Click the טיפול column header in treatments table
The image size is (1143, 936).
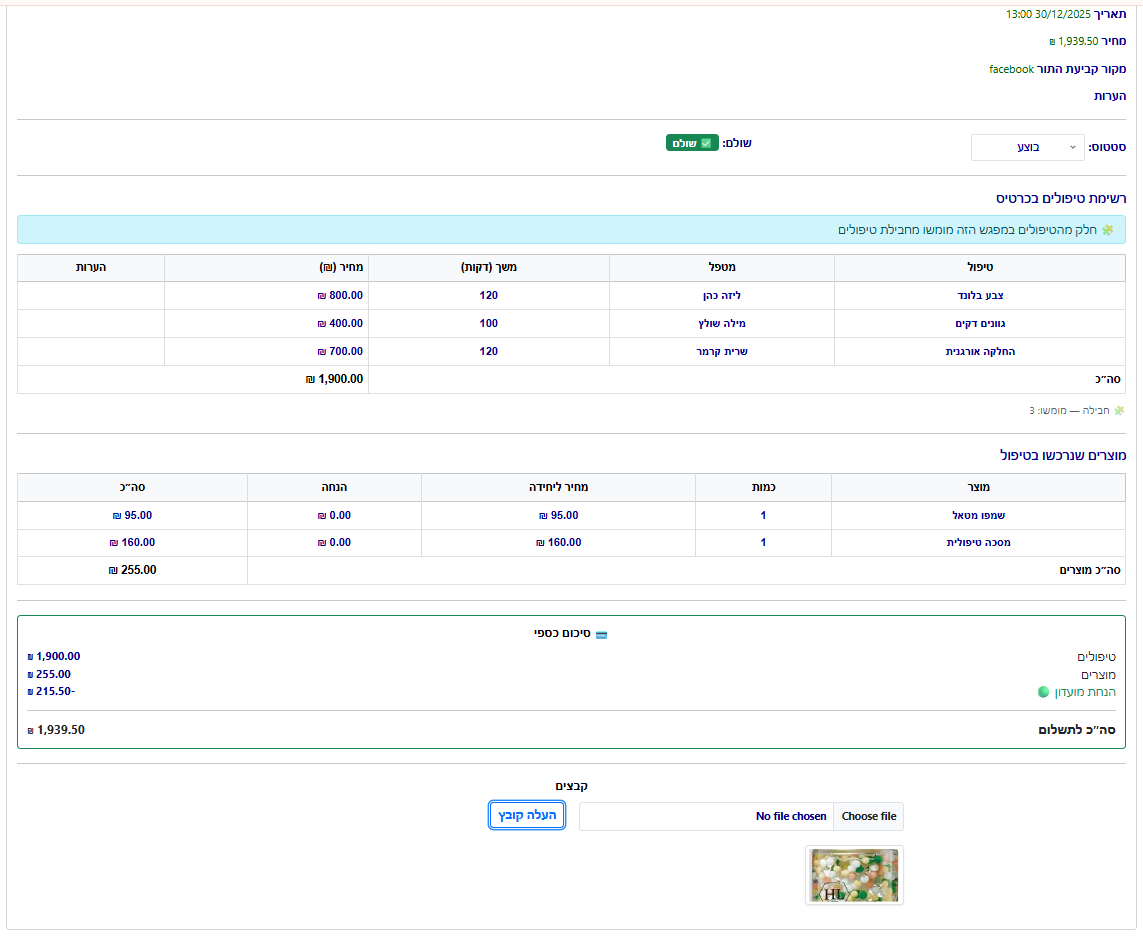[979, 268]
